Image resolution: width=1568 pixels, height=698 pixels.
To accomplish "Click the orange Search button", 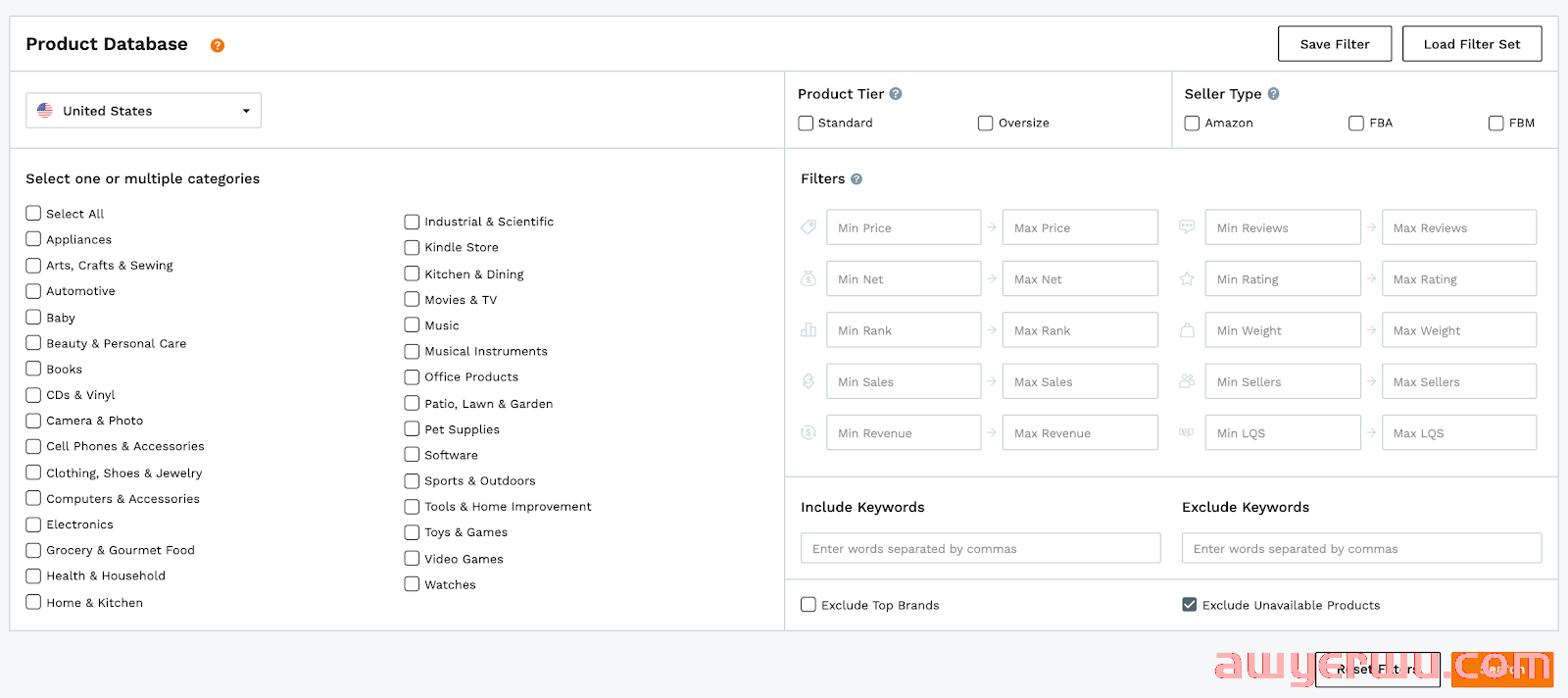I will [x=1502, y=669].
